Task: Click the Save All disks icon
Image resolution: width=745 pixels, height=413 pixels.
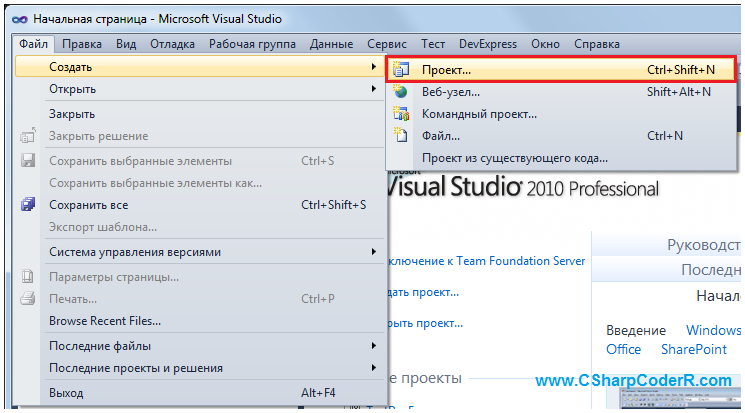Action: click(x=28, y=205)
